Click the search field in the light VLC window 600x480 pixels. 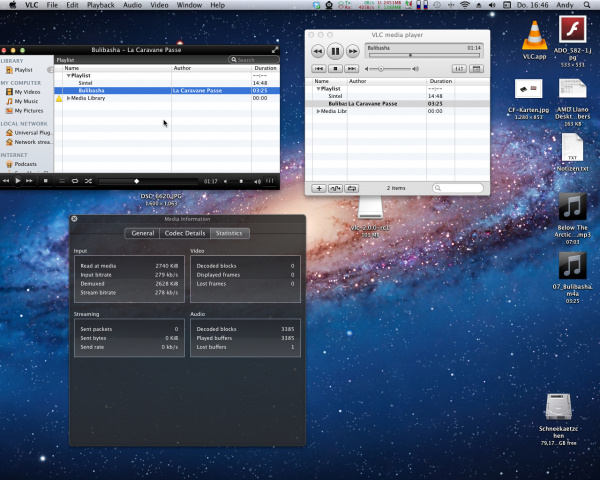pos(458,188)
